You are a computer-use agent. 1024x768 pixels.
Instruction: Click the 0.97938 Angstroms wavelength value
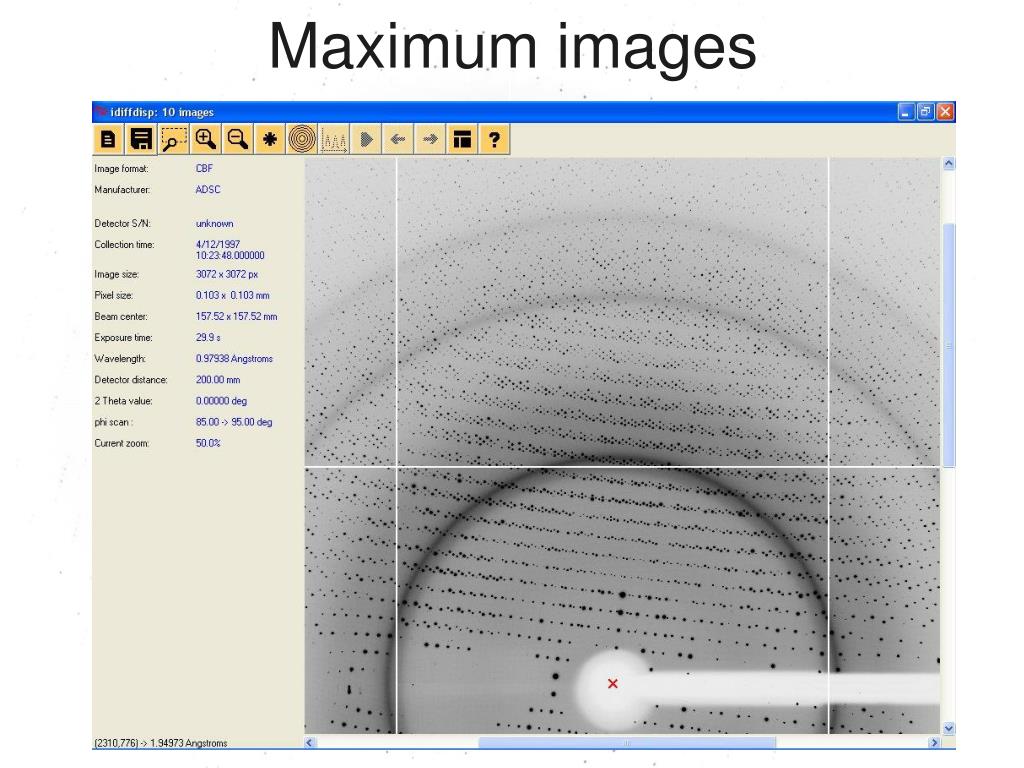click(234, 359)
